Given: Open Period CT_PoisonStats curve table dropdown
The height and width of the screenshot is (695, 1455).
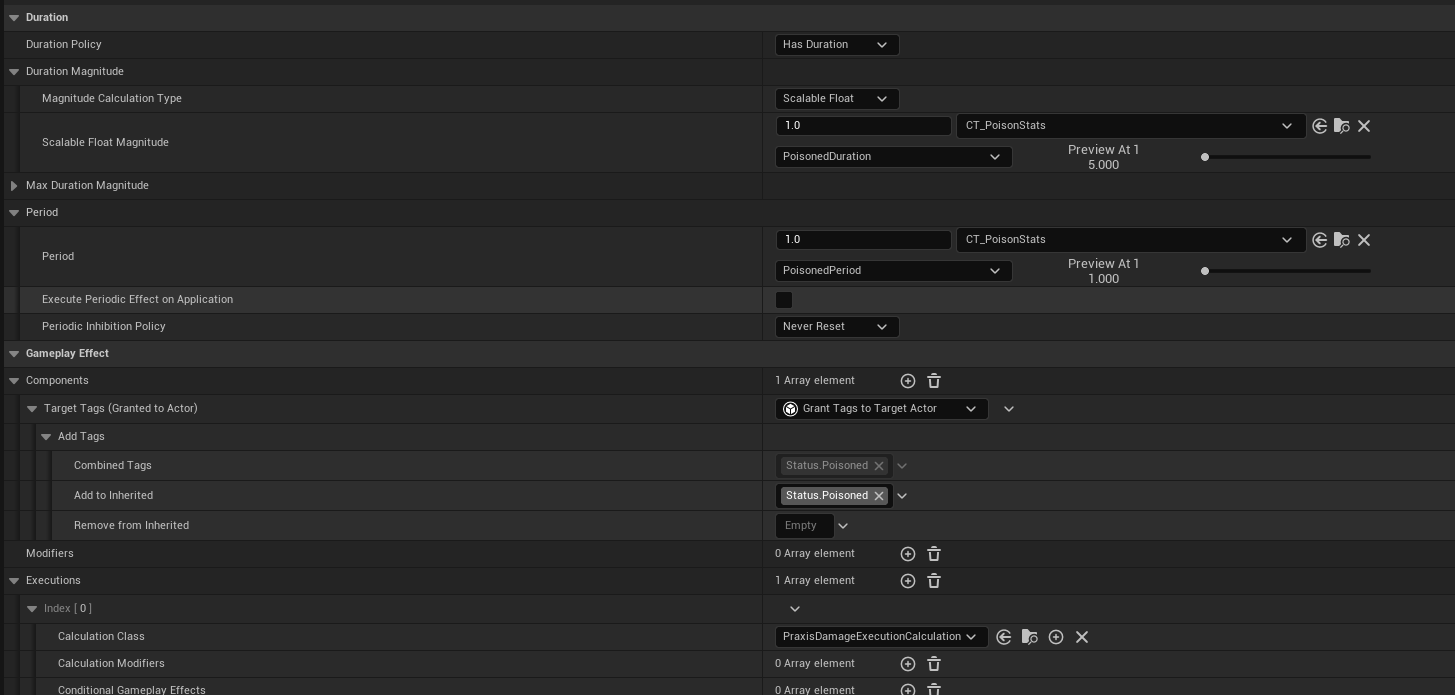Looking at the screenshot, I should [x=1131, y=240].
